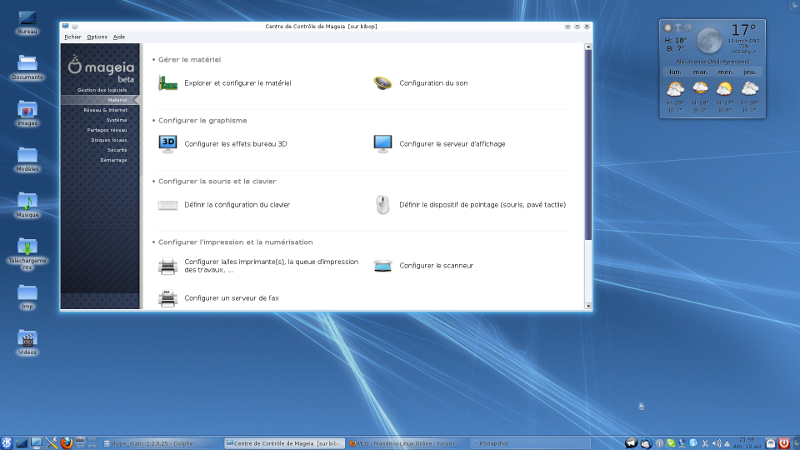Select Sécurité category in sidebar
This screenshot has width=800, height=450.
click(x=117, y=150)
